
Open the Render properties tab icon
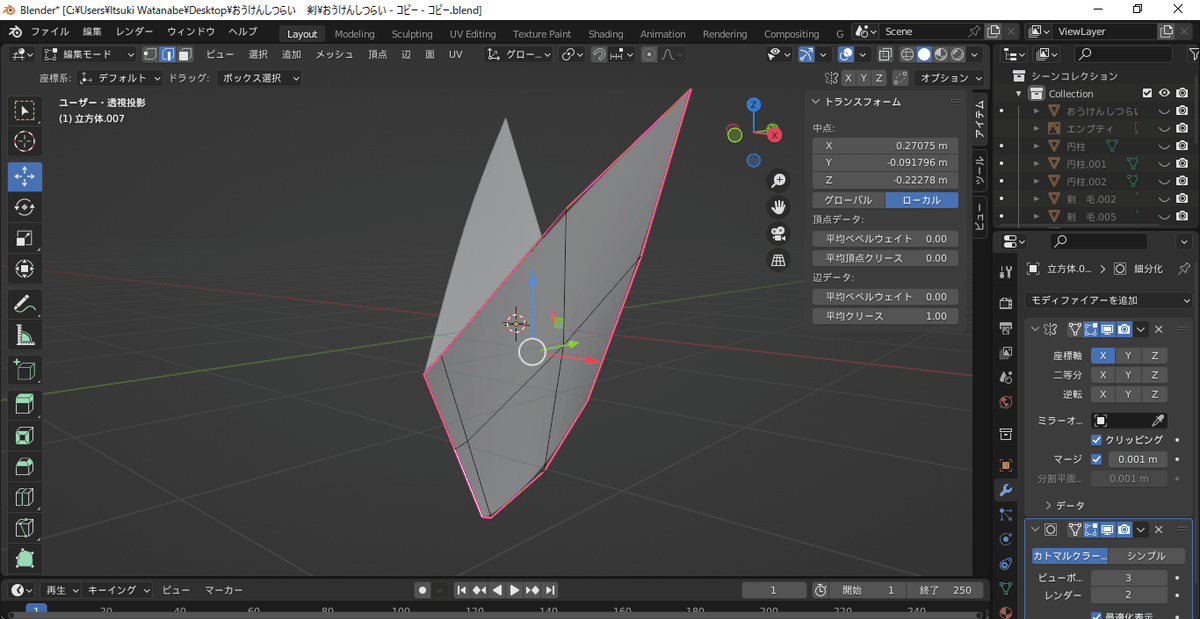pyautogui.click(x=1006, y=303)
